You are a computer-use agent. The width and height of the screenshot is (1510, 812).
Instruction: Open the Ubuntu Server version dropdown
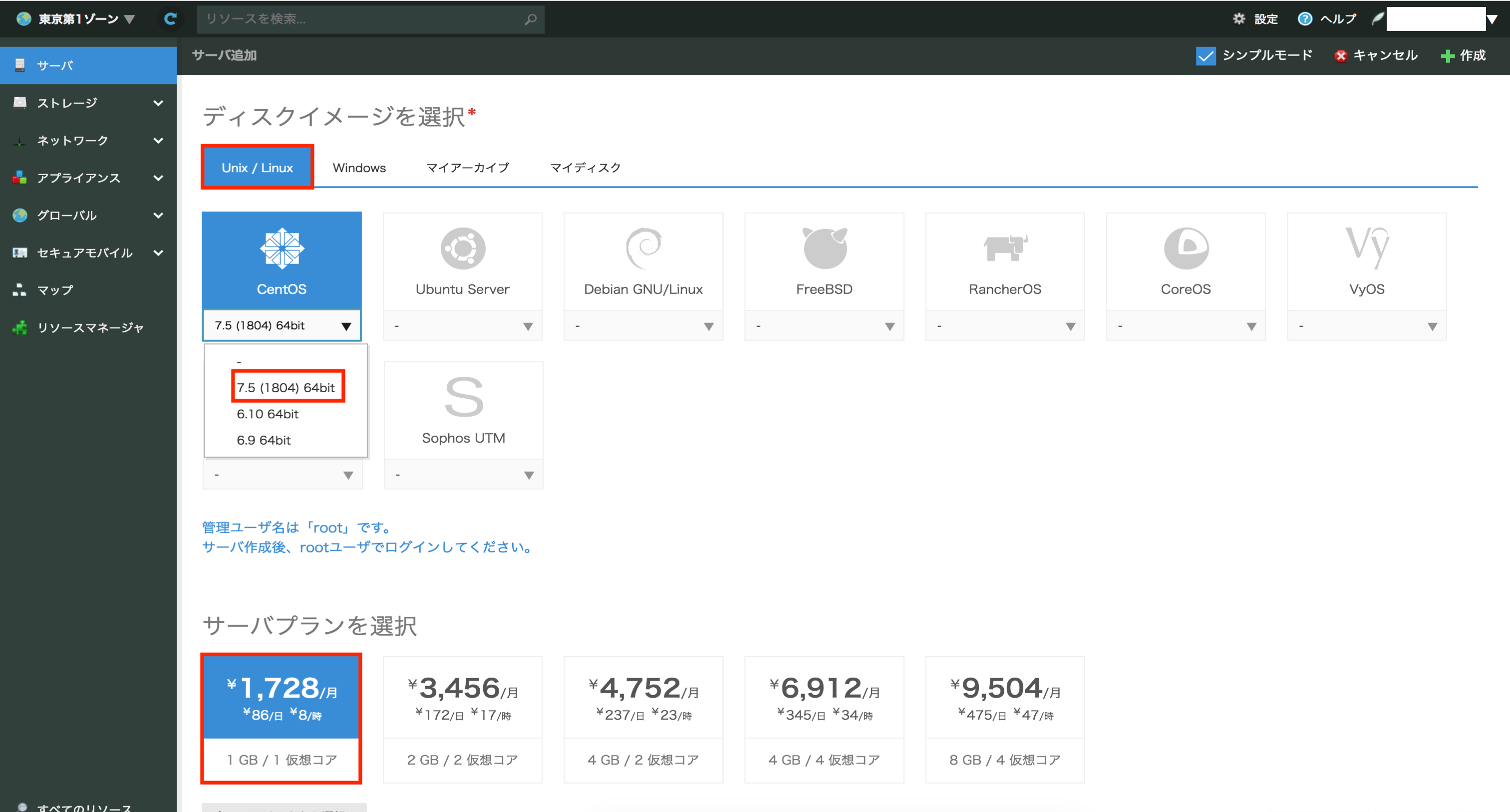point(463,326)
